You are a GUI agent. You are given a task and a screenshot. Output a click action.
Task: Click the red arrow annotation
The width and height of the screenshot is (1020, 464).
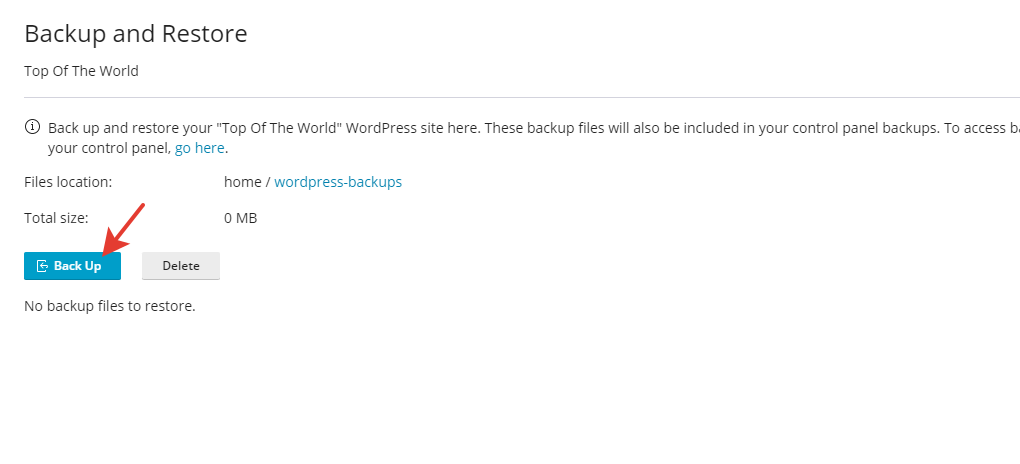pos(124,229)
